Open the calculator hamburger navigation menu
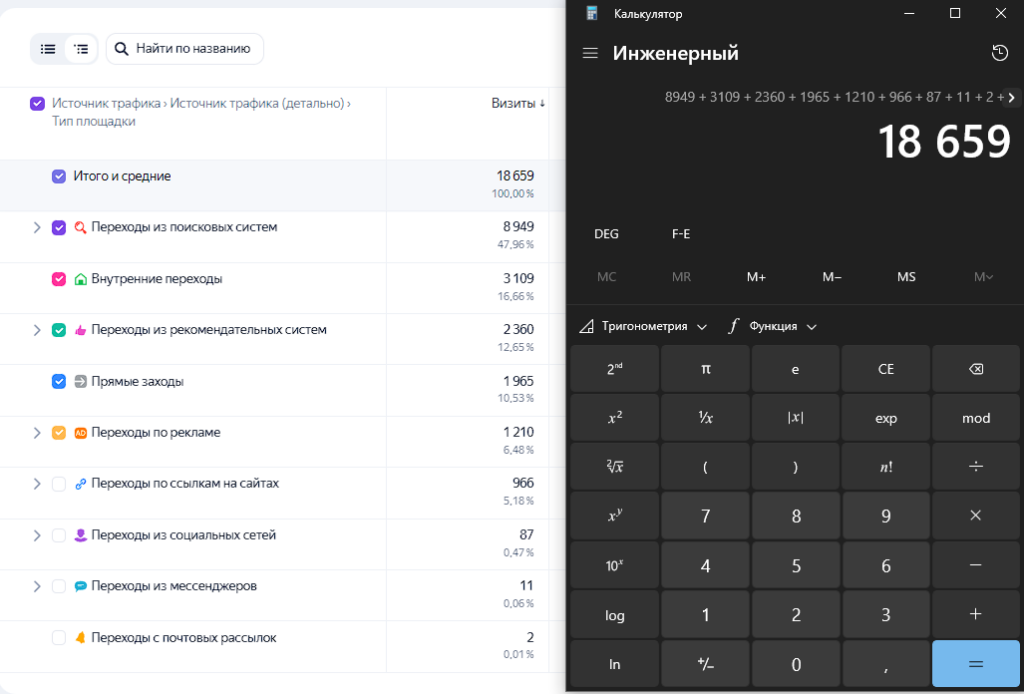This screenshot has height=694, width=1024. [x=590, y=54]
